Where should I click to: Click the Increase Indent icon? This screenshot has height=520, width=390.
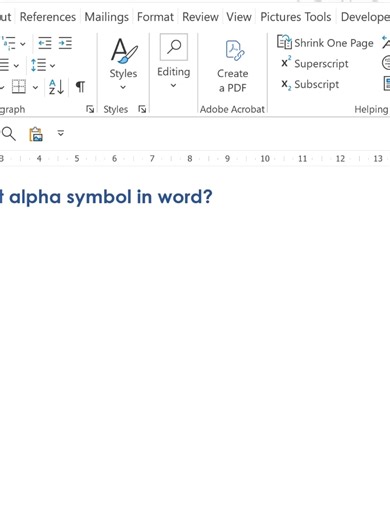click(x=65, y=43)
